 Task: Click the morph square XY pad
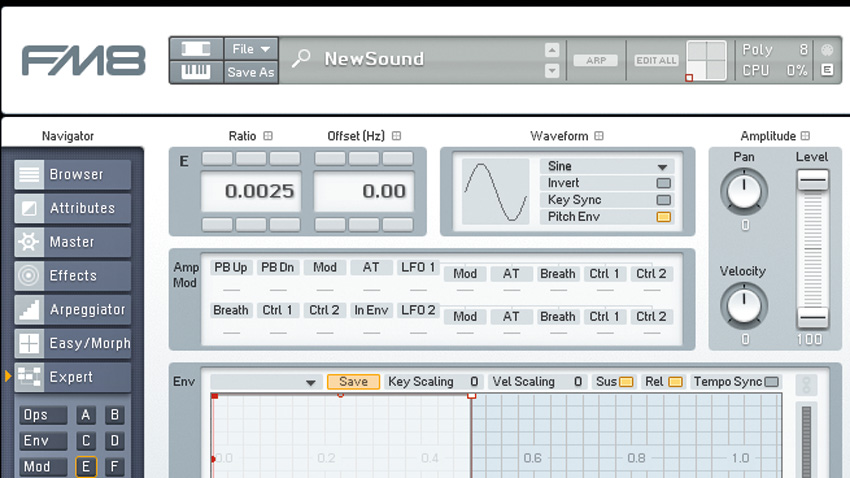coord(706,60)
